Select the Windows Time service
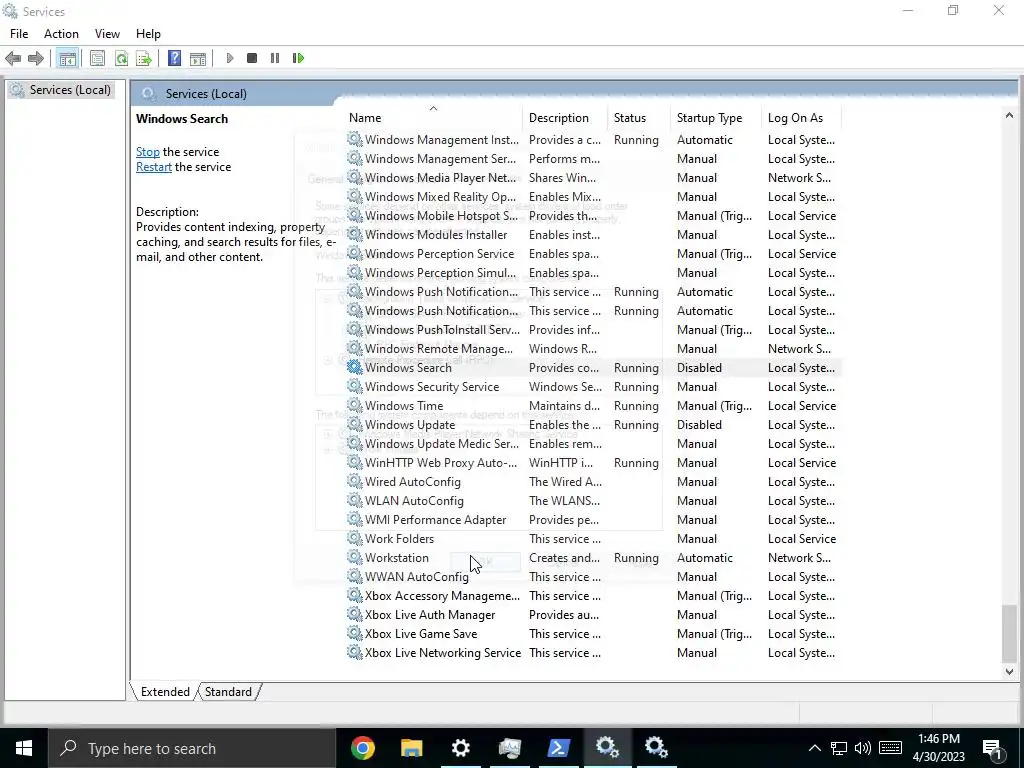 tap(593, 406)
